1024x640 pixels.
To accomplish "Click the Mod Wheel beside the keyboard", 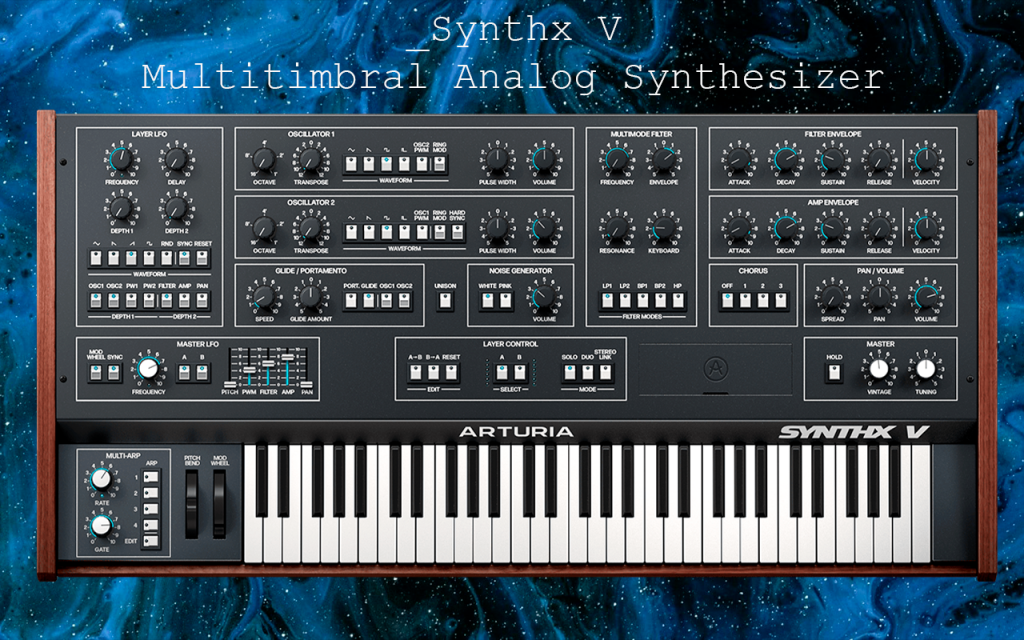I will (x=219, y=504).
